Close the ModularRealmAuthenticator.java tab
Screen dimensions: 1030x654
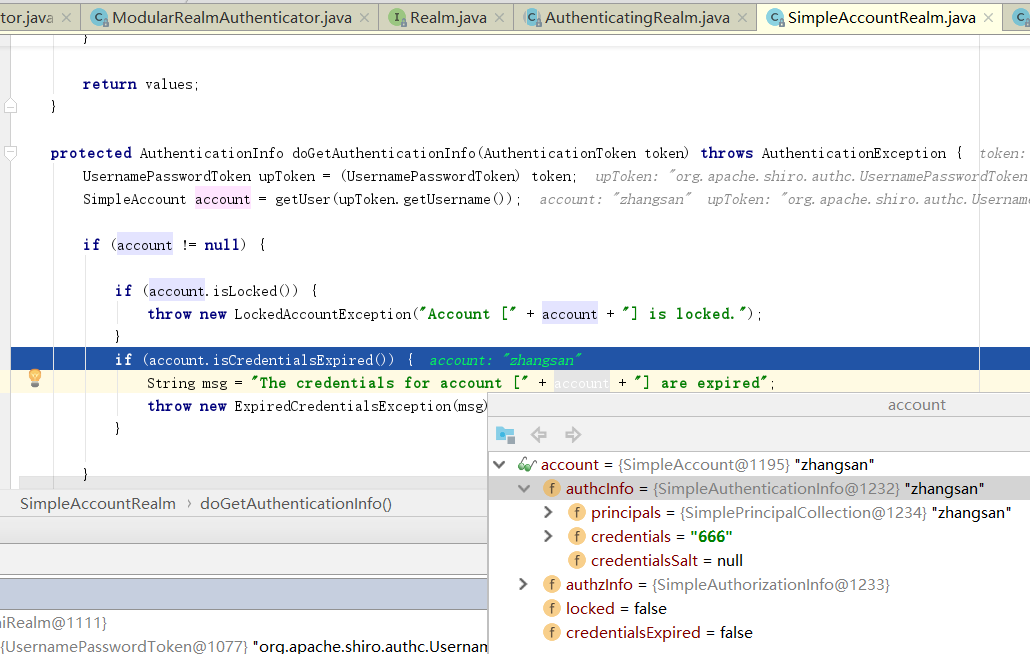(x=365, y=18)
